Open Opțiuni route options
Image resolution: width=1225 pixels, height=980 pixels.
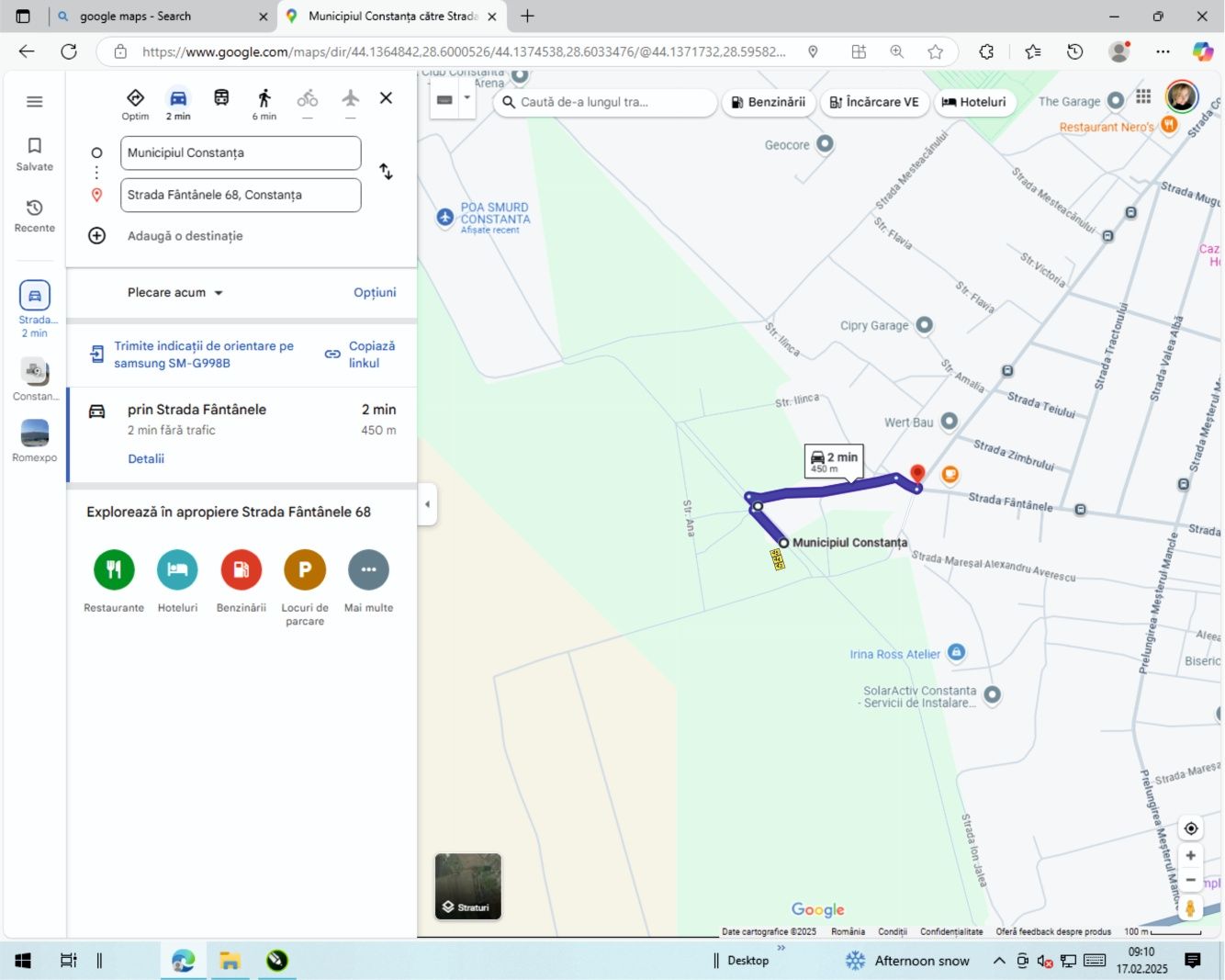pyautogui.click(x=375, y=292)
